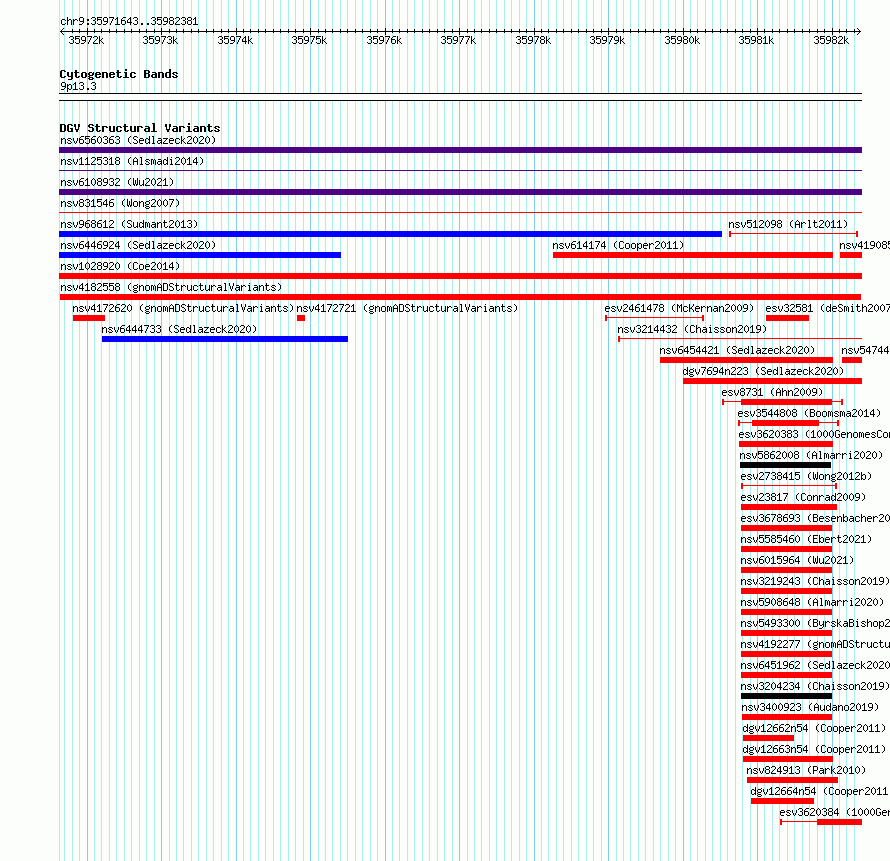Click the Cytogenetic Bands track title
Screen dimensions: 890x861
point(119,74)
